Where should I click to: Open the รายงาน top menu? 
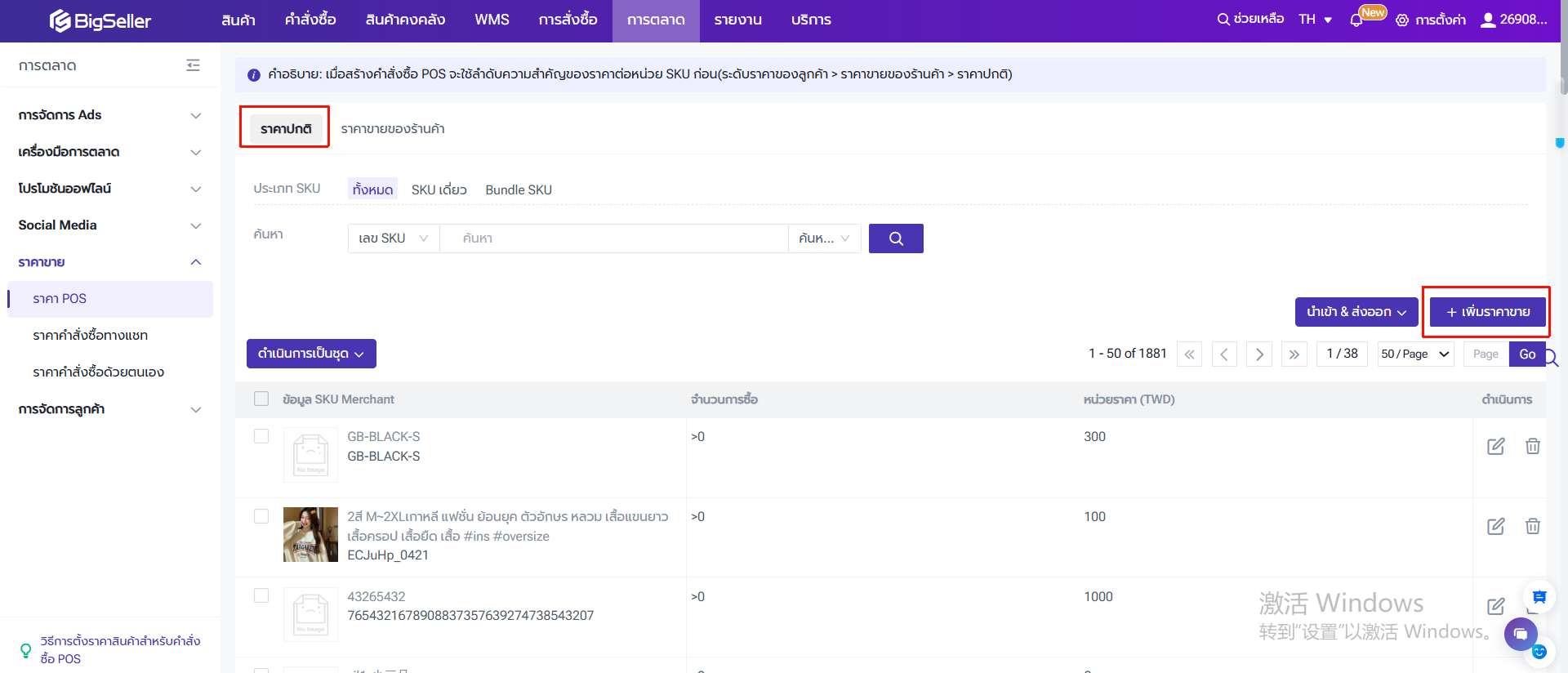point(737,20)
